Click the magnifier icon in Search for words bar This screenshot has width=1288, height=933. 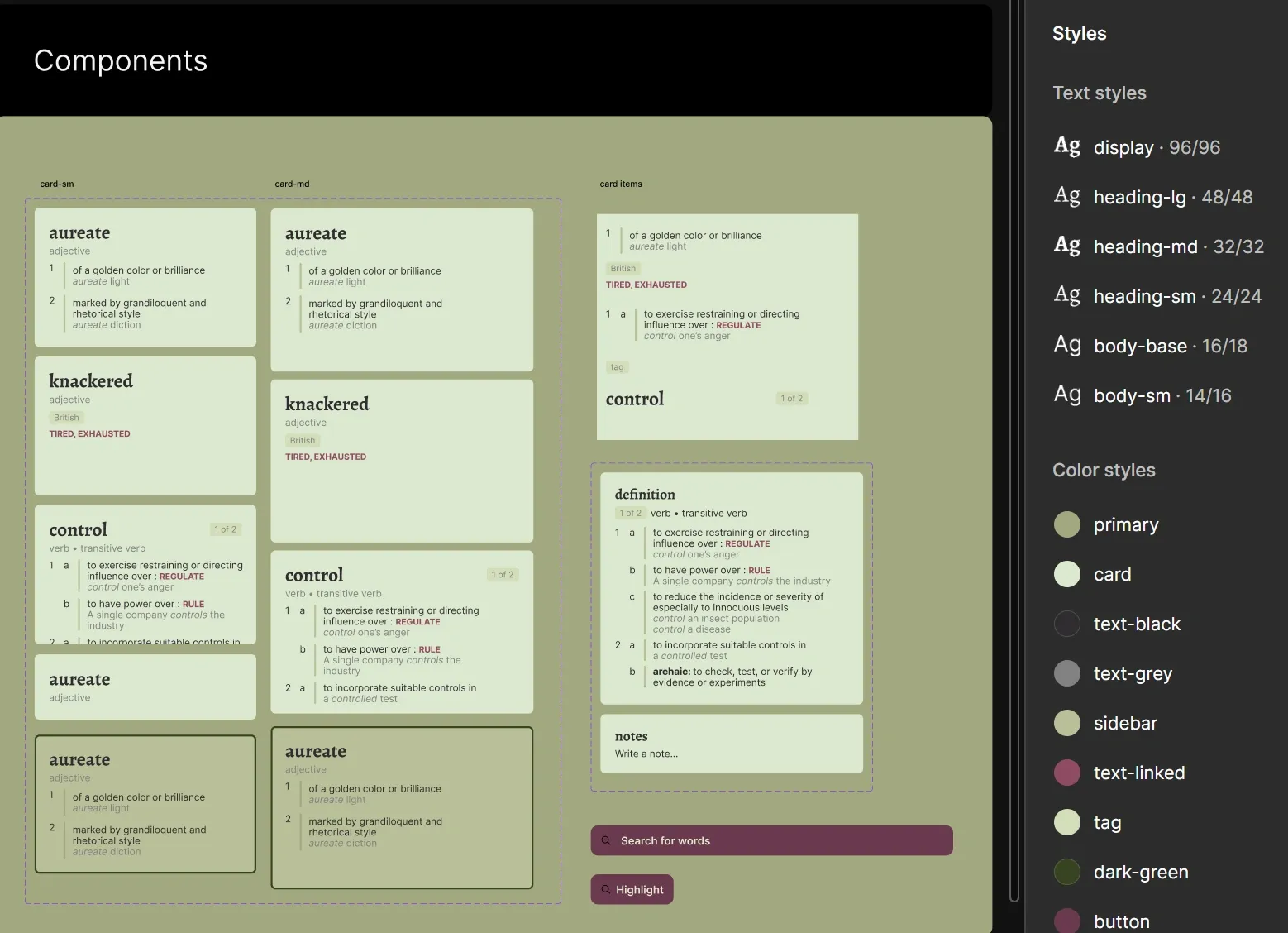pyautogui.click(x=606, y=840)
